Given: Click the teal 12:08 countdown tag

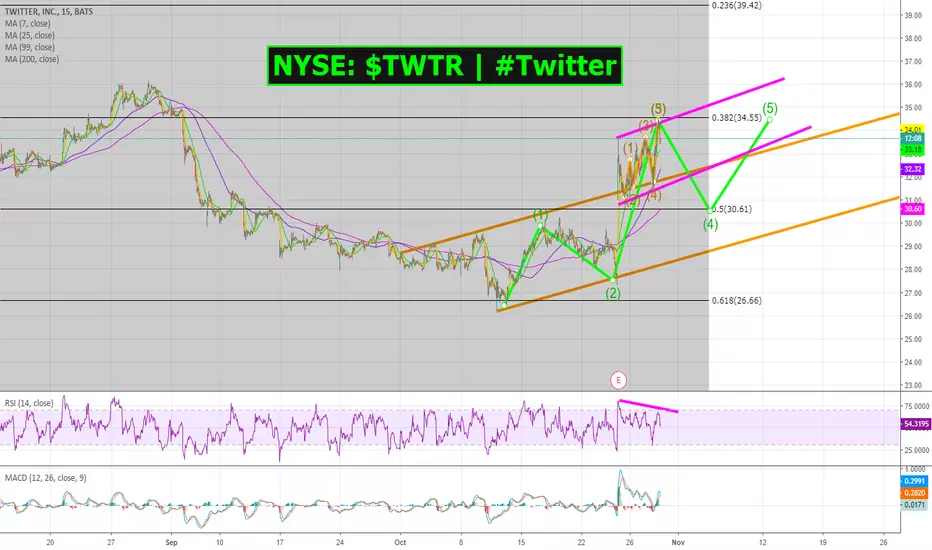Looking at the screenshot, I should pos(912,139).
